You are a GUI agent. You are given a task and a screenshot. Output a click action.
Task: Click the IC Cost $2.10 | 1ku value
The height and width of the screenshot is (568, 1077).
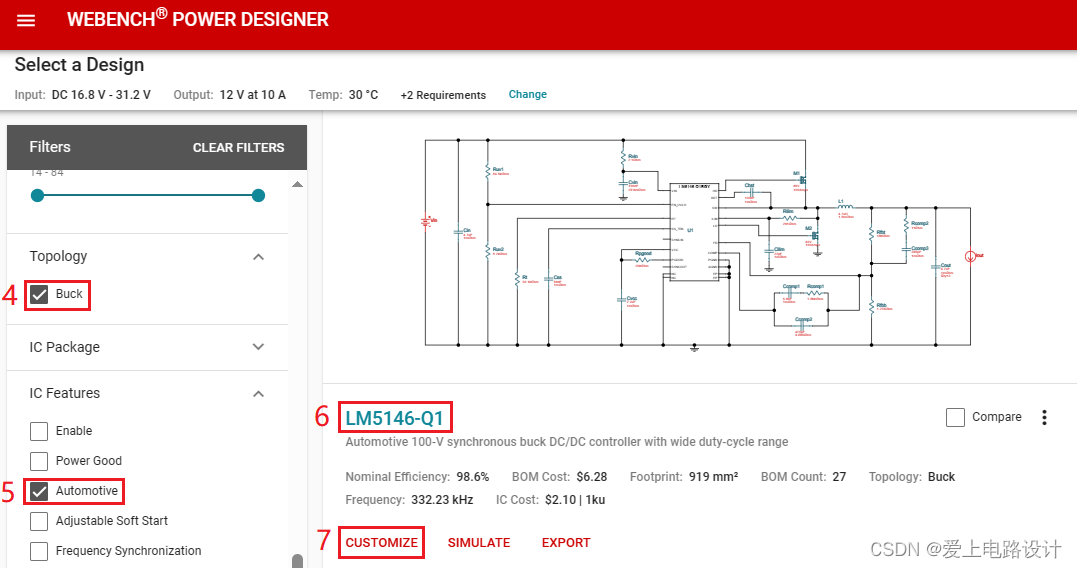(x=575, y=500)
